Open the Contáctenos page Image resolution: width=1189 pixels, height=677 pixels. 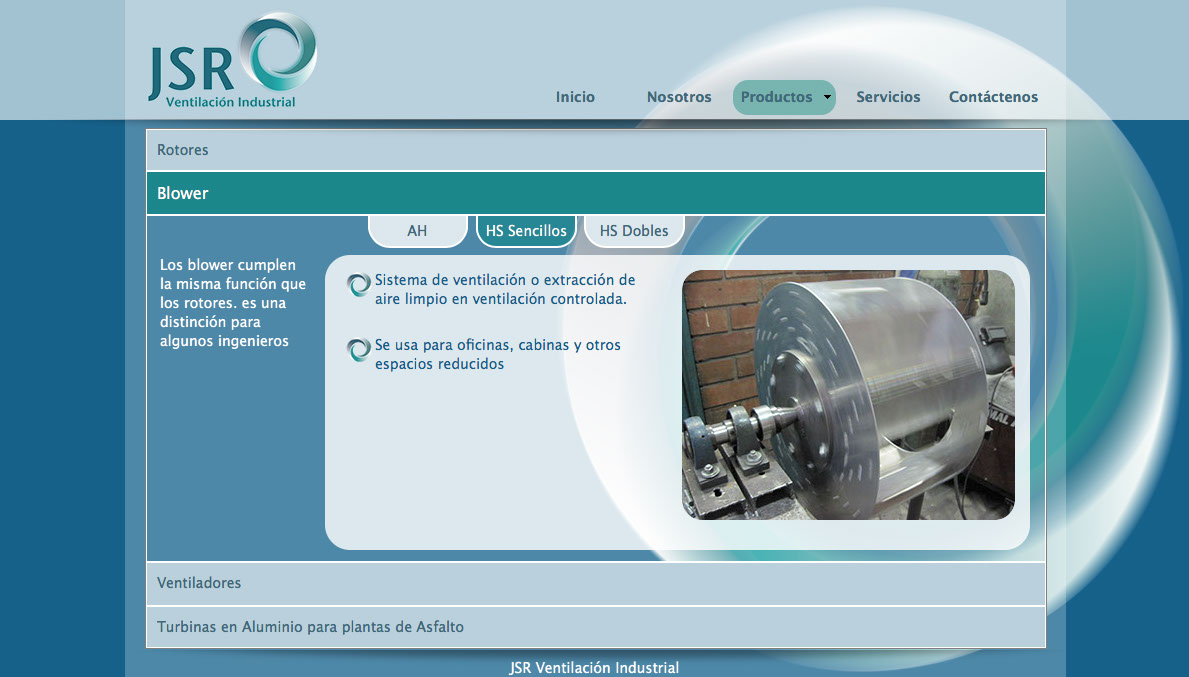point(993,97)
